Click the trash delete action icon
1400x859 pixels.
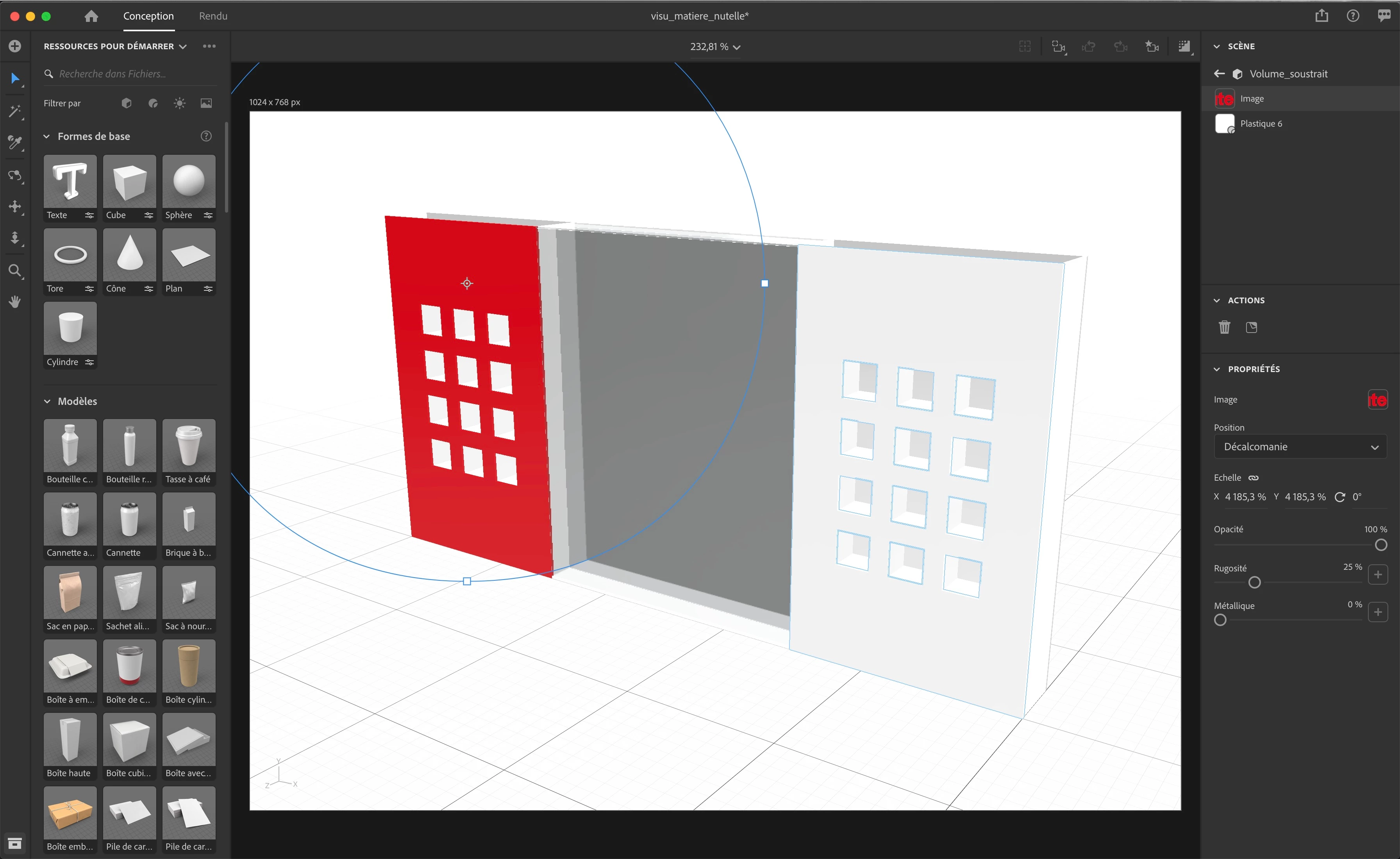[1225, 327]
